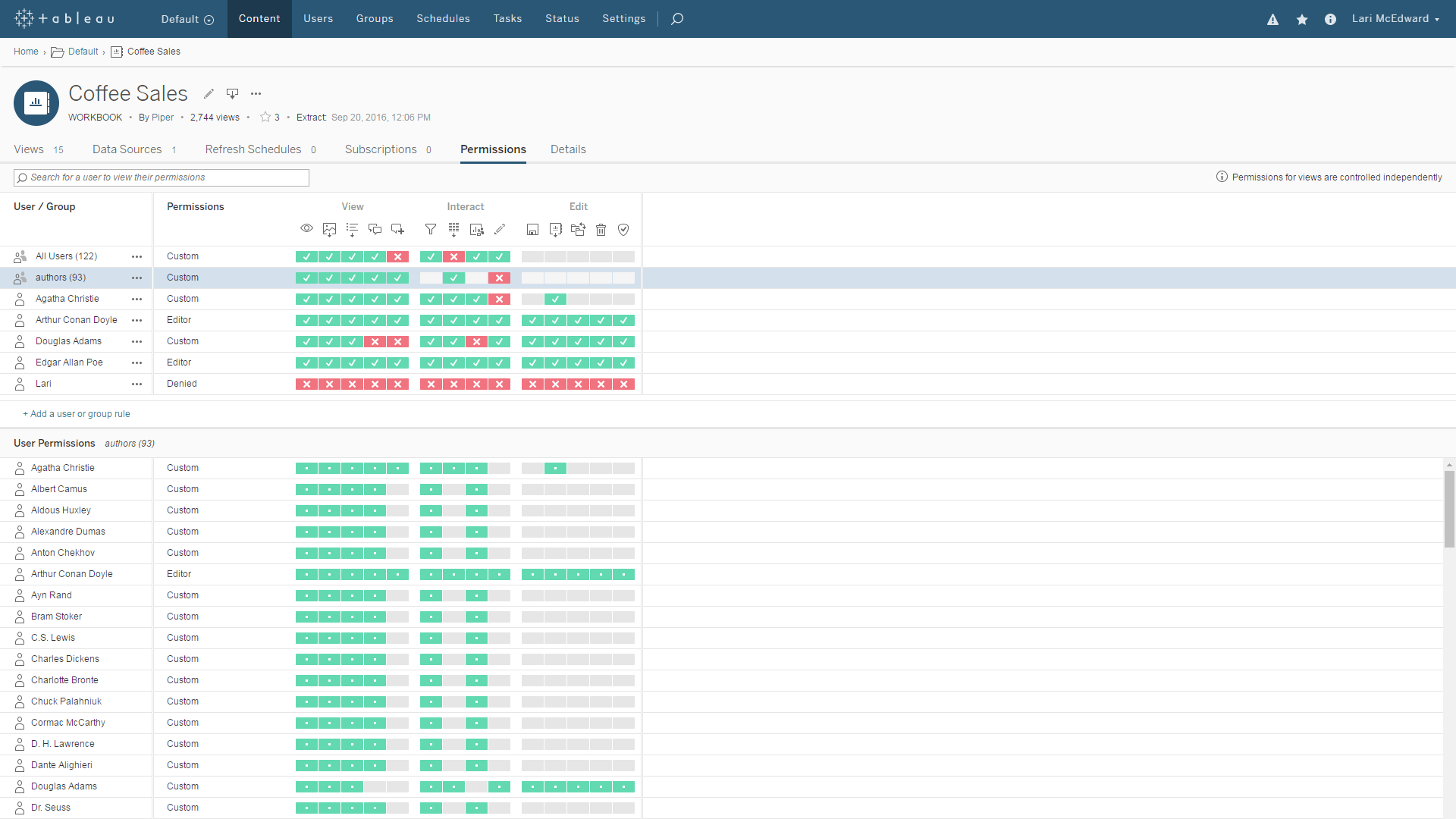The width and height of the screenshot is (1456, 819).
Task: Click the share/publish icon next to workbook title
Action: click(x=232, y=93)
